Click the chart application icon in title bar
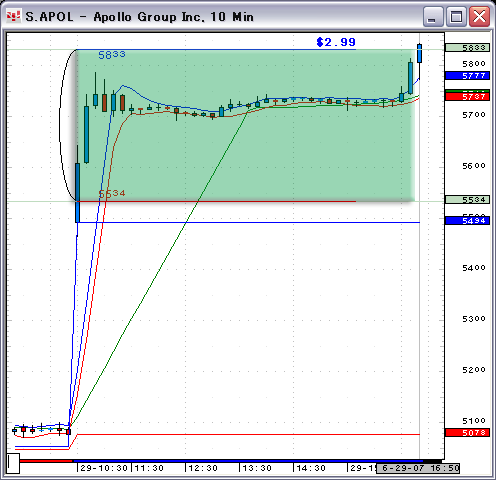The width and height of the screenshot is (496, 480). coord(14,16)
